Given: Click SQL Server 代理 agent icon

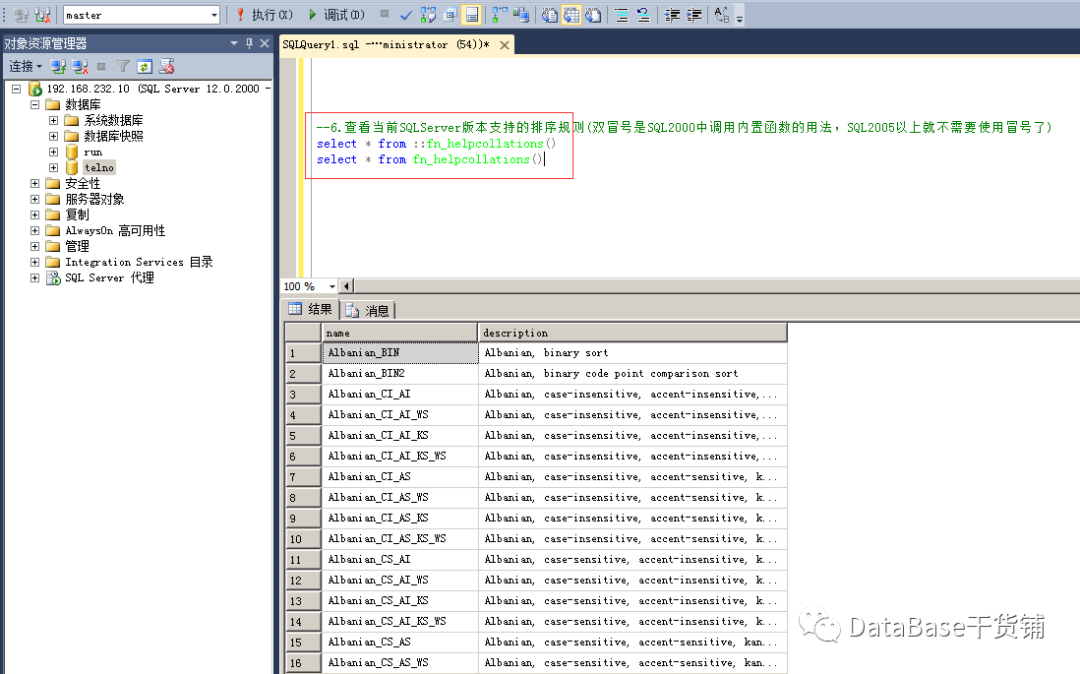Looking at the screenshot, I should pos(53,278).
